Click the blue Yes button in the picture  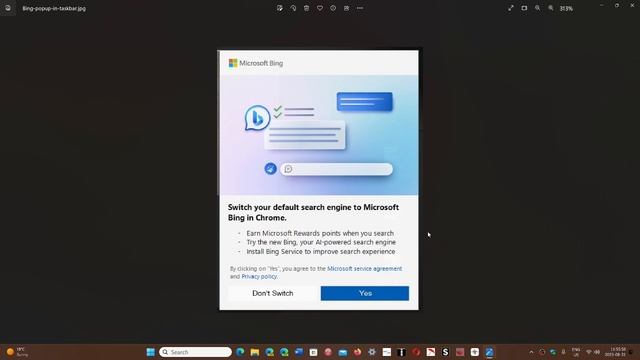pos(364,293)
